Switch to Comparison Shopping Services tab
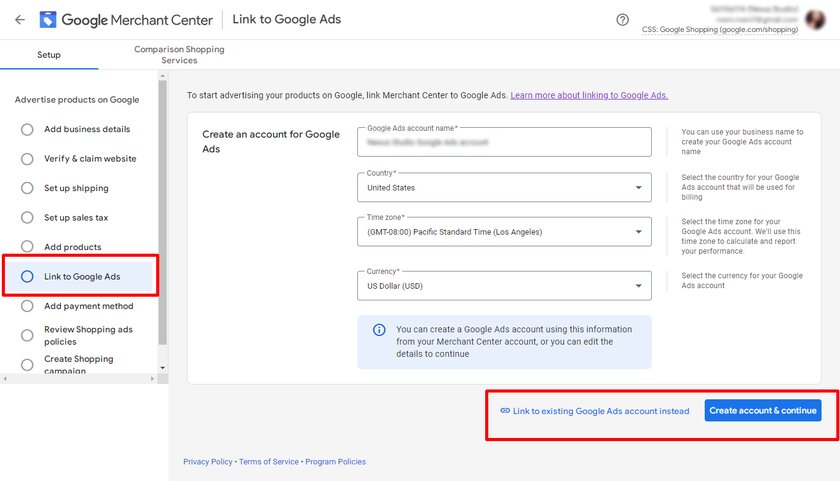This screenshot has height=481, width=840. coord(179,55)
